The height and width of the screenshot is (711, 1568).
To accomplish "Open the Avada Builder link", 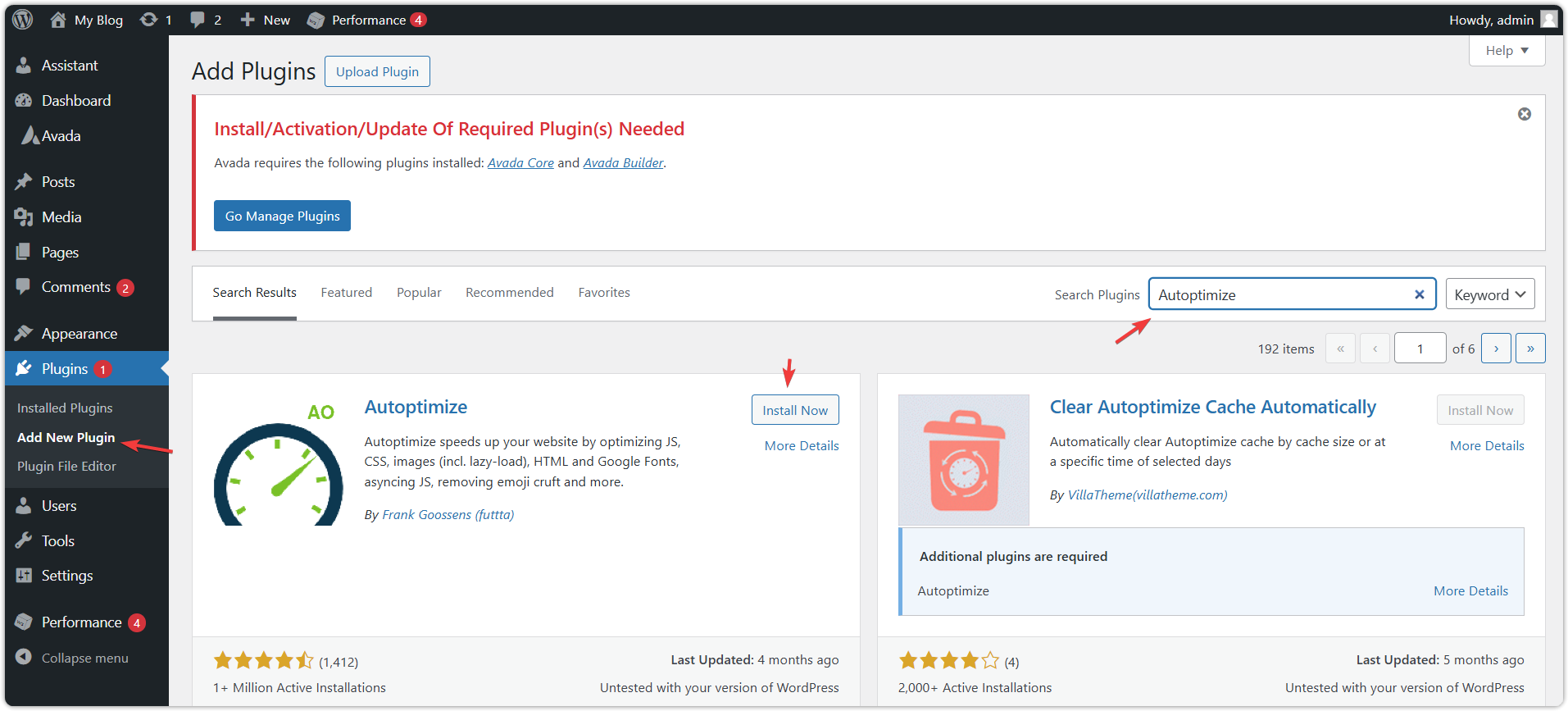I will (x=623, y=163).
